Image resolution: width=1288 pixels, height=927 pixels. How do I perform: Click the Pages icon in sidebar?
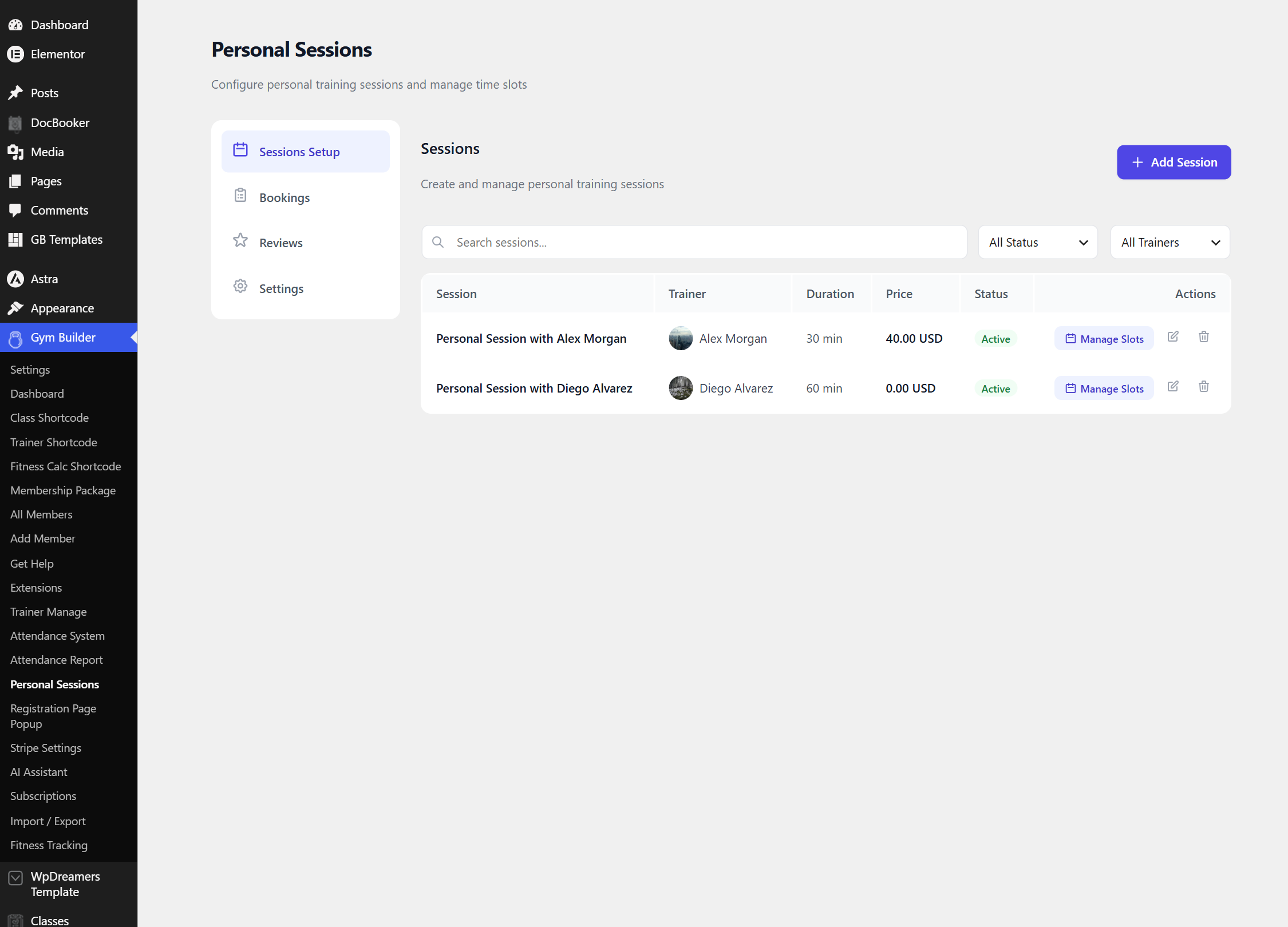coord(15,181)
